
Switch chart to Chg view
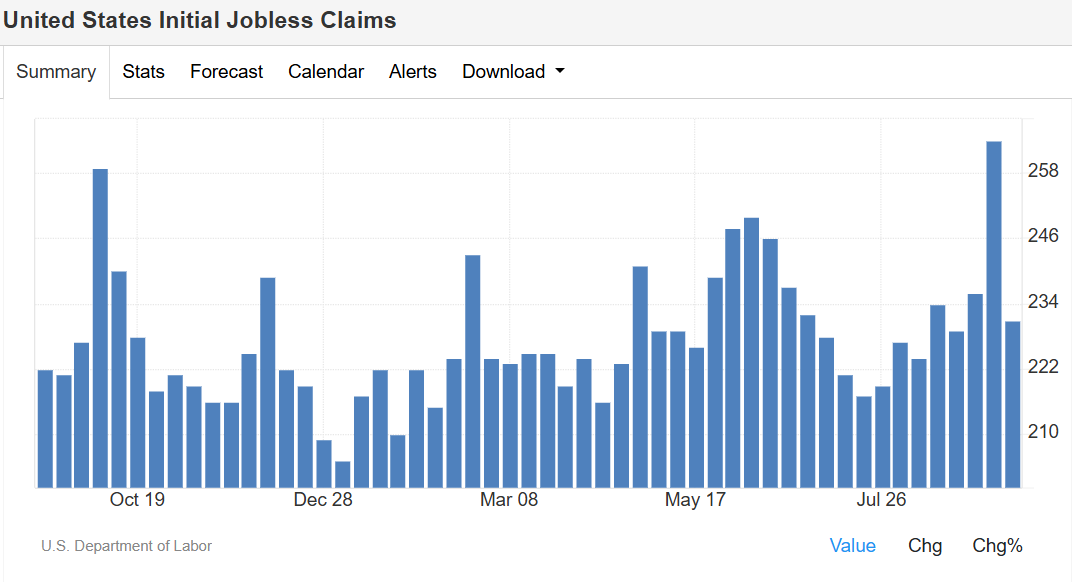(925, 546)
